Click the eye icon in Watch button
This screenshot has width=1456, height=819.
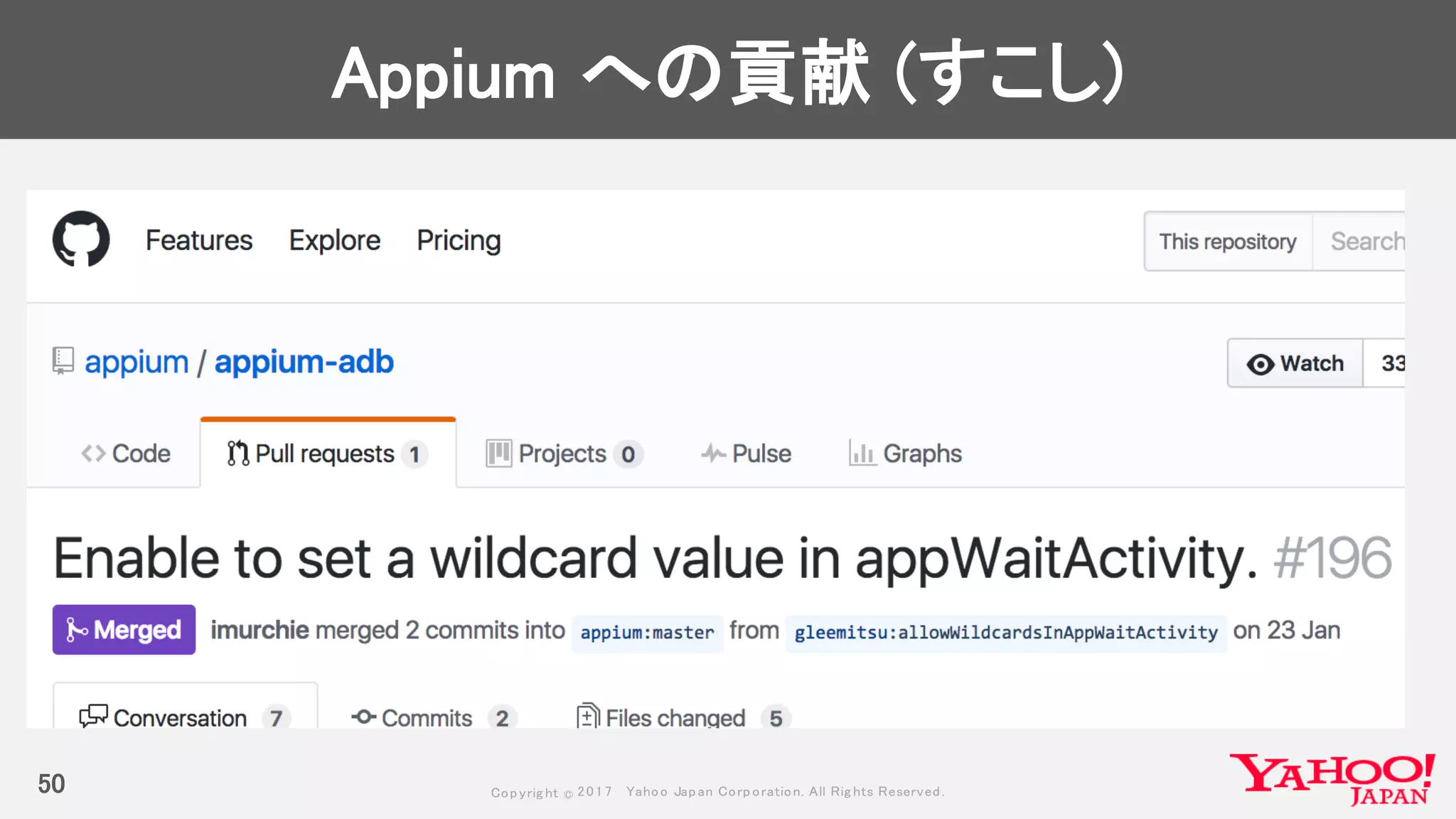pyautogui.click(x=1260, y=365)
